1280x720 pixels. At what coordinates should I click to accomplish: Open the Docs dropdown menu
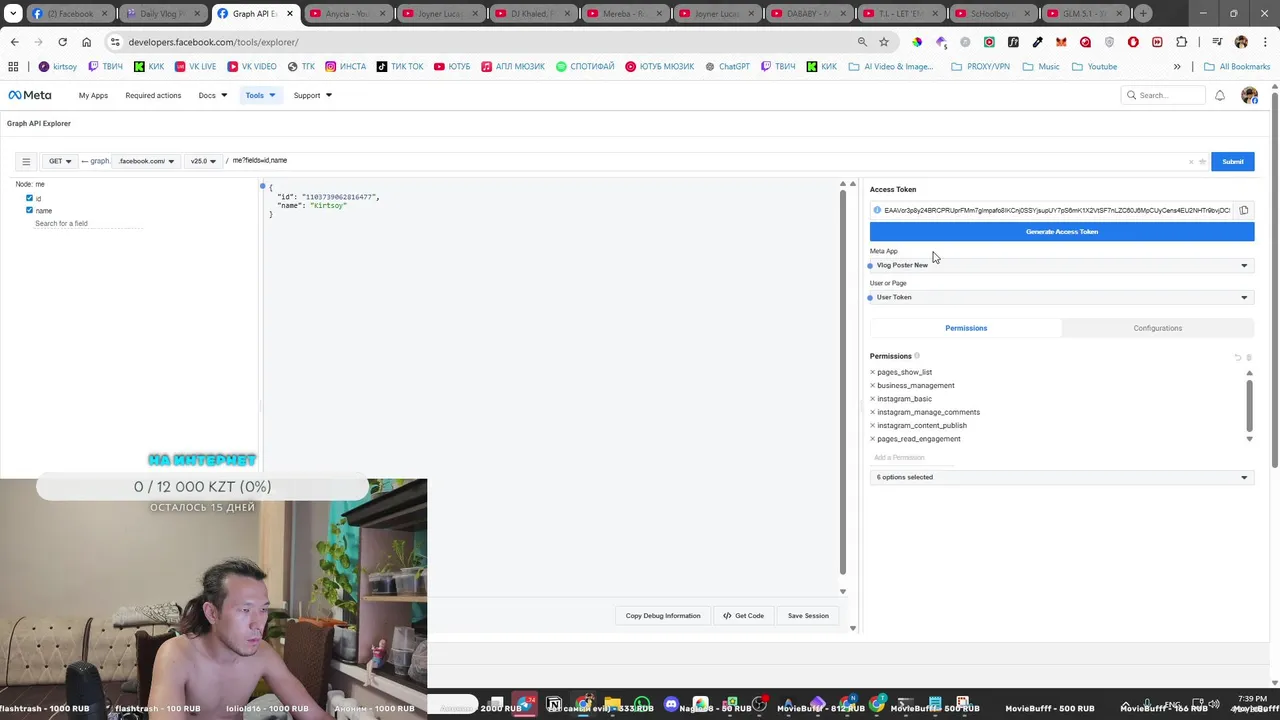point(212,95)
